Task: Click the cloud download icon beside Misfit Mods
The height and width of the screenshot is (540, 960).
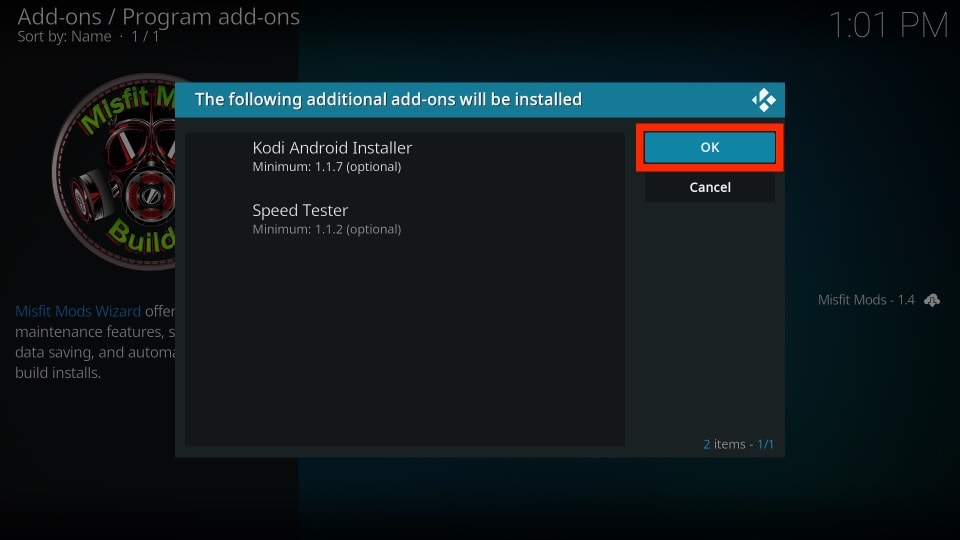Action: point(932,300)
